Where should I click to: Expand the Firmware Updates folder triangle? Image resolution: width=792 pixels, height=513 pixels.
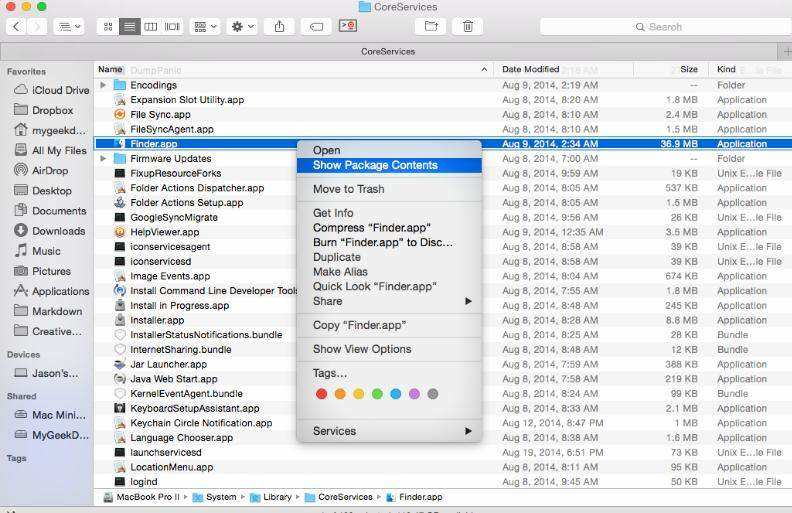tap(103, 159)
